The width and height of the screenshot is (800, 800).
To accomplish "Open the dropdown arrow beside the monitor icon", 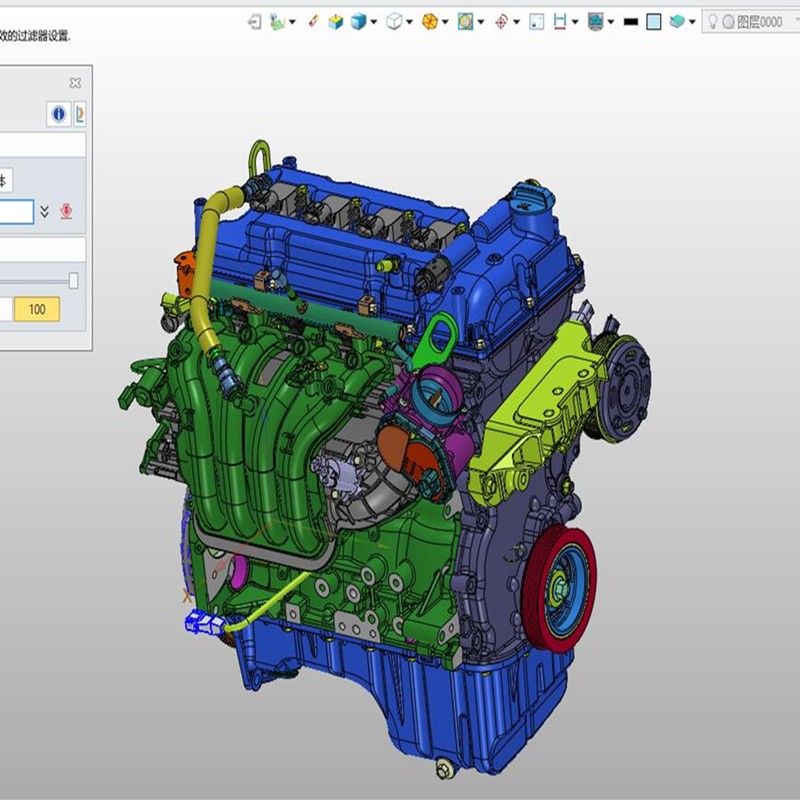I will pyautogui.click(x=610, y=21).
